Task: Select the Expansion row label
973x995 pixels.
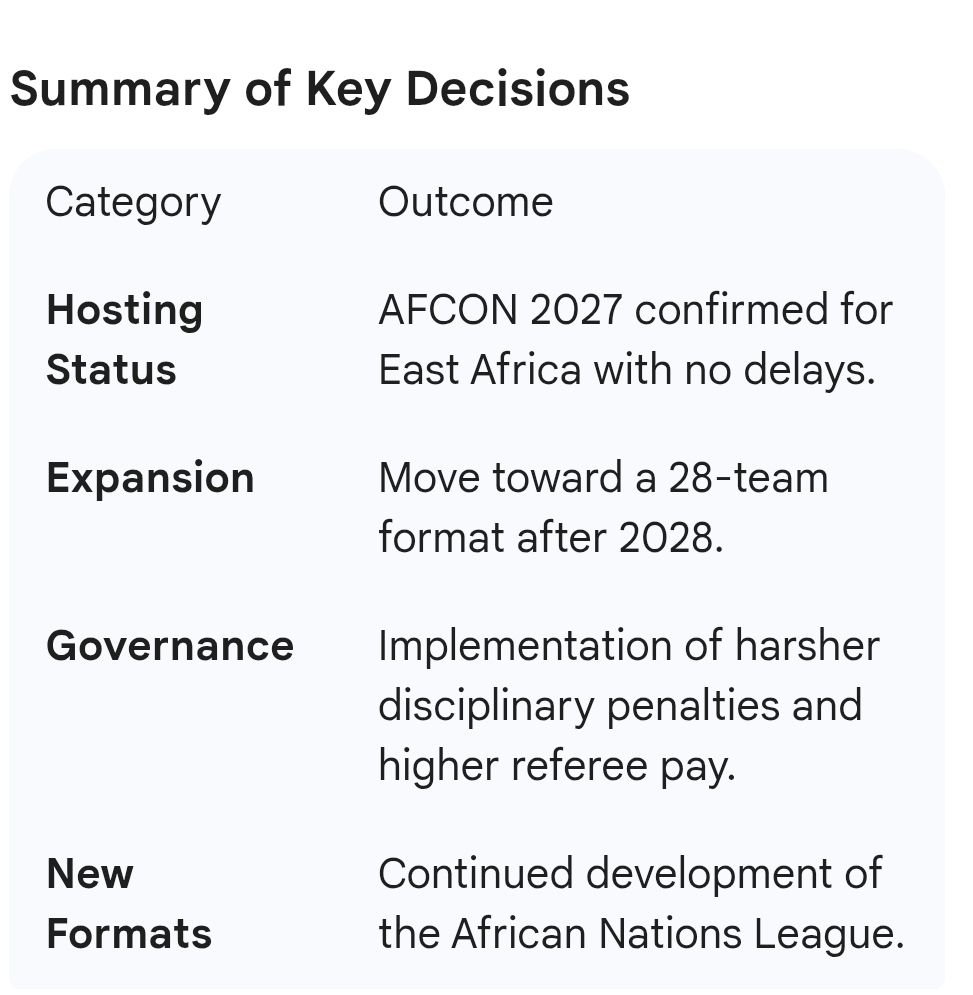Action: [x=150, y=478]
